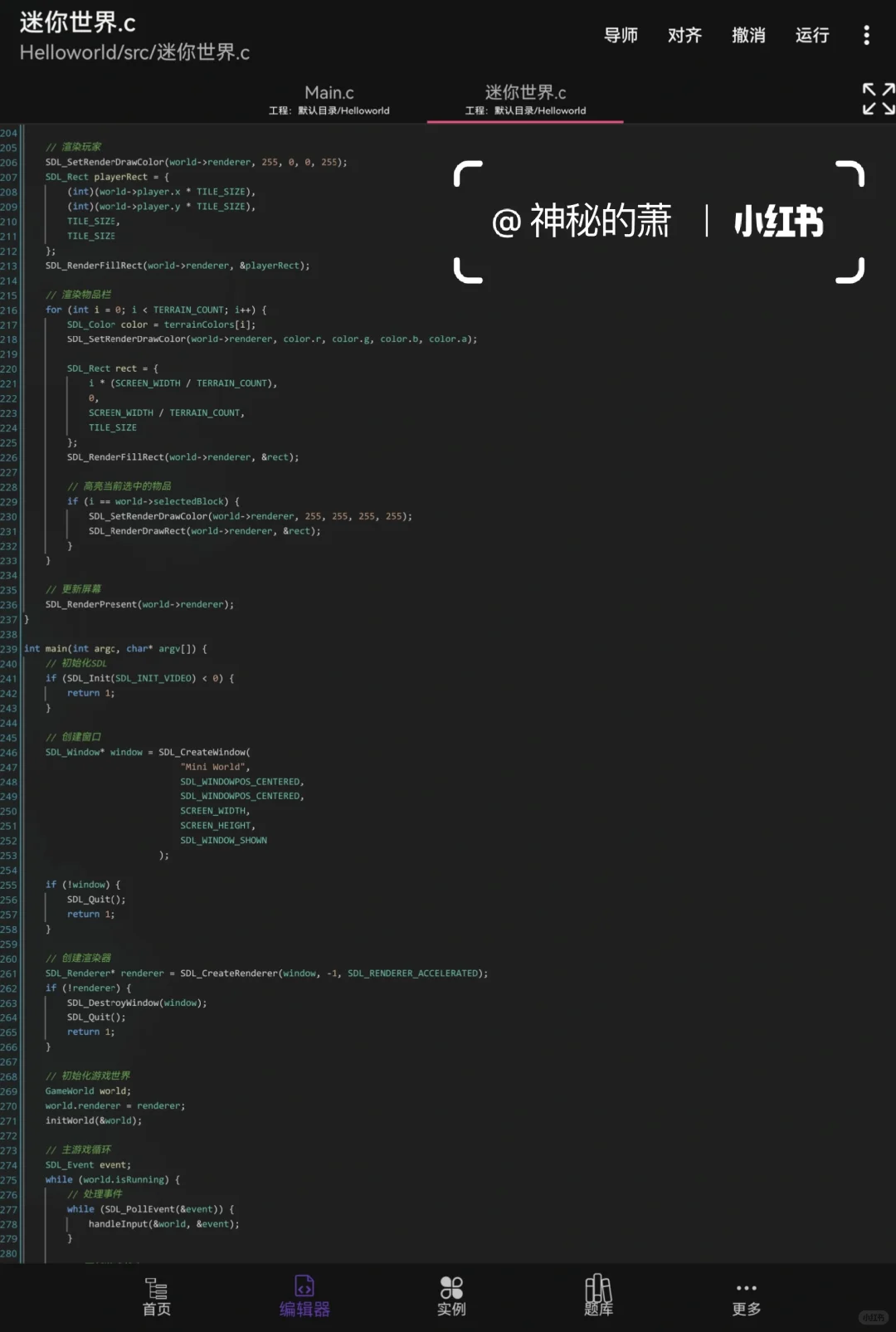The image size is (896, 1332).
Task: Click the 'SDL_Rect playerRect = {' line
Action: click(x=107, y=177)
